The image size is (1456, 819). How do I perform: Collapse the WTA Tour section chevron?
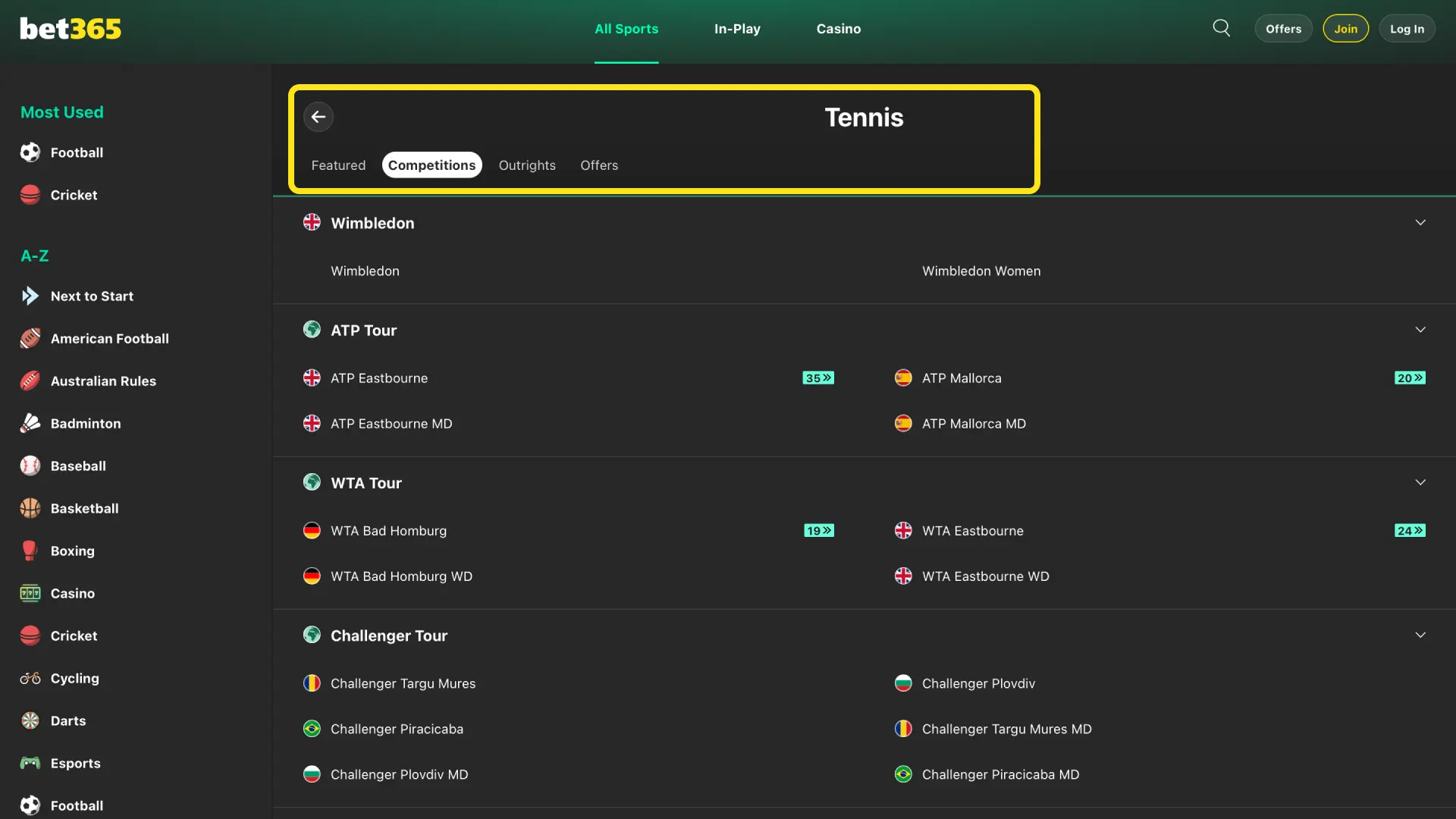(x=1420, y=482)
